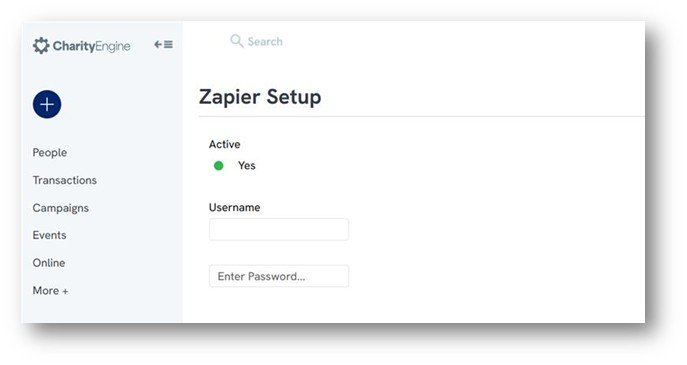Expand the More + sidebar section

[50, 291]
